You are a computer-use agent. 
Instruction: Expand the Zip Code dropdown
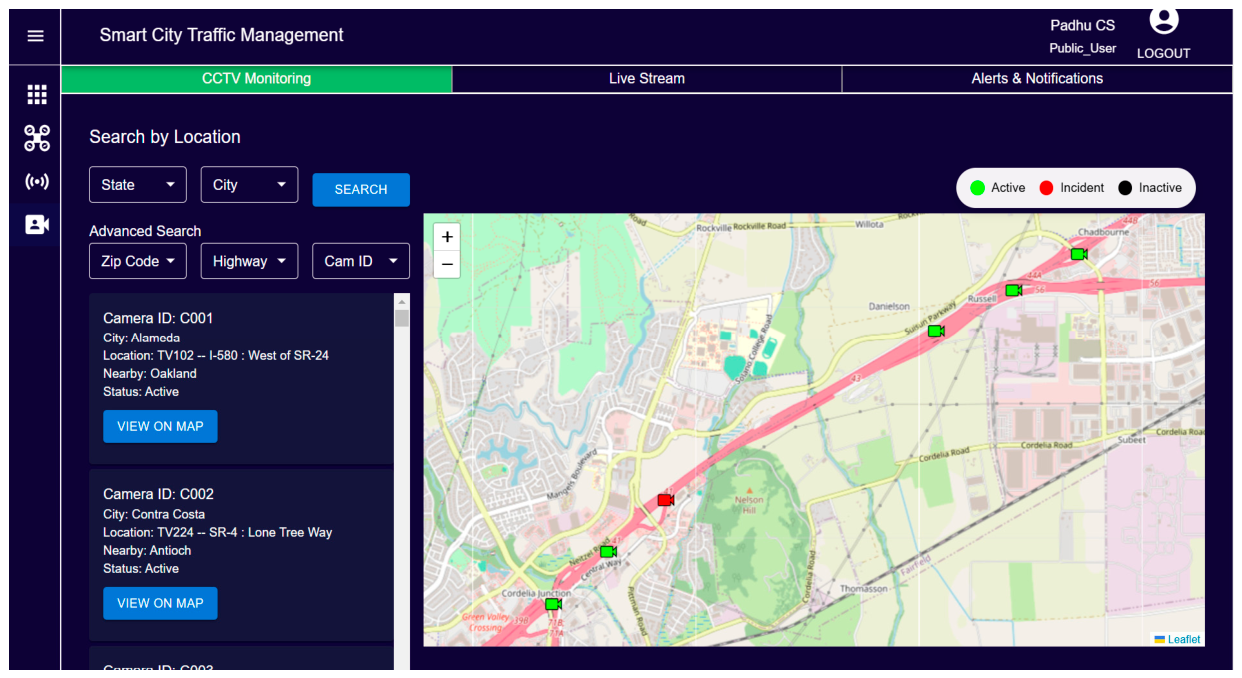click(x=138, y=261)
